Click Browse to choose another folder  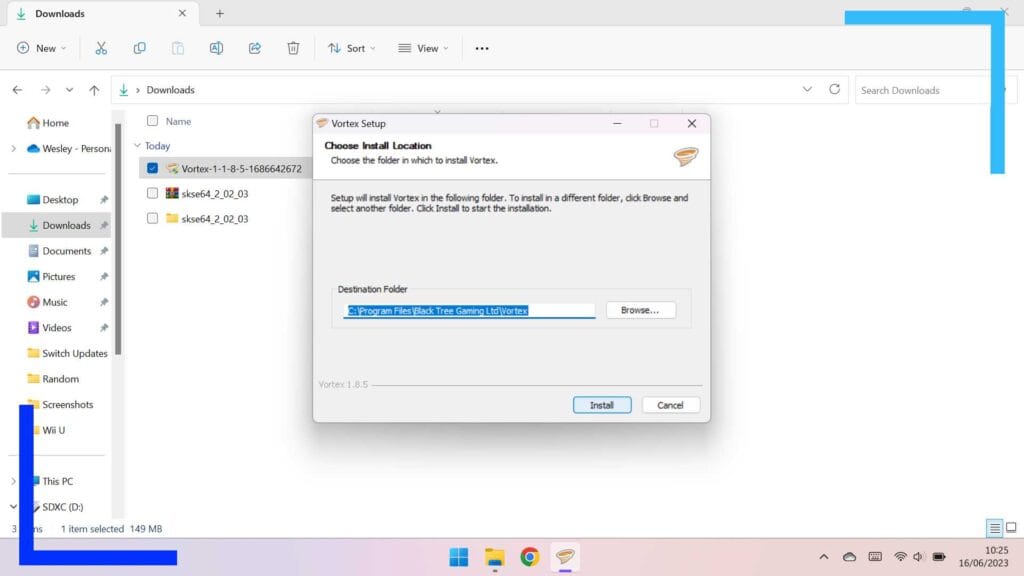640,310
